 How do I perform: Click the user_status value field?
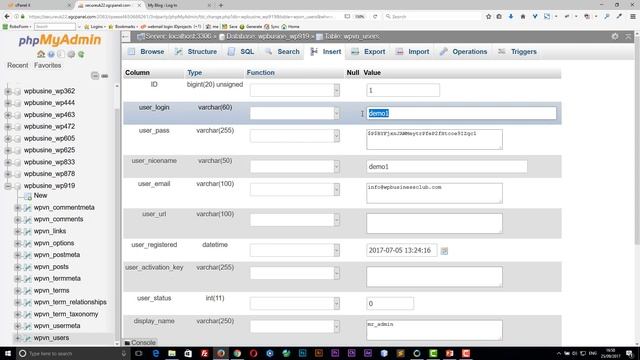pos(390,304)
